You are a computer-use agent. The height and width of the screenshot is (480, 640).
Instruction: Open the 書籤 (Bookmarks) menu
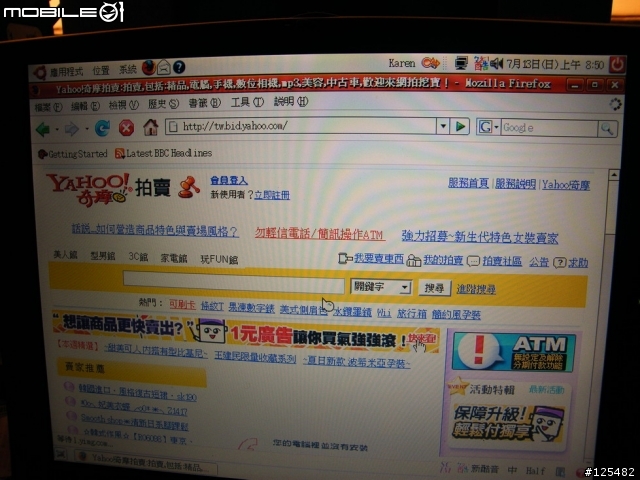pos(204,103)
